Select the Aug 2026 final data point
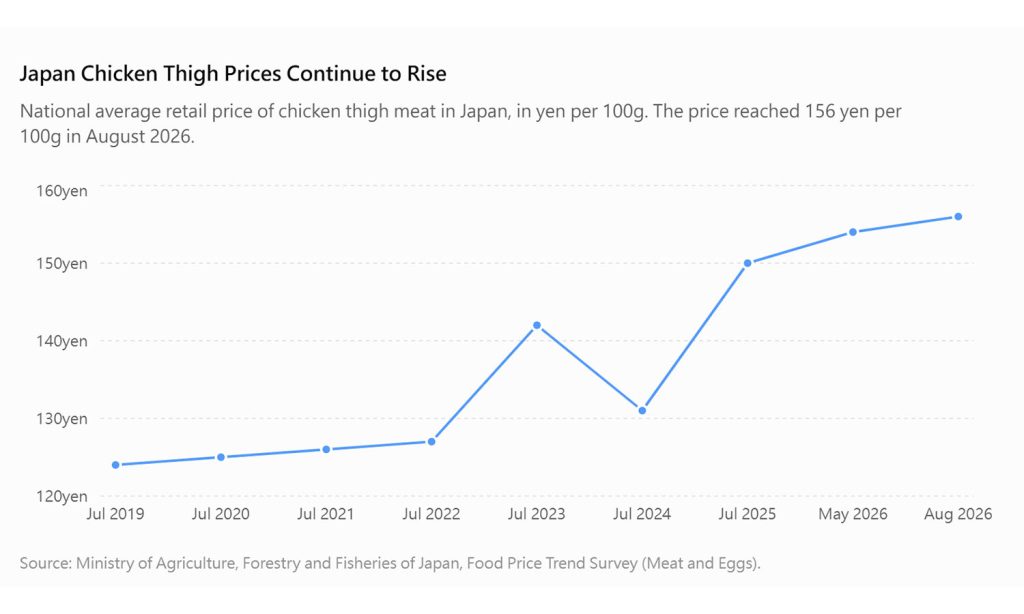This screenshot has height=614, width=1024. [958, 216]
